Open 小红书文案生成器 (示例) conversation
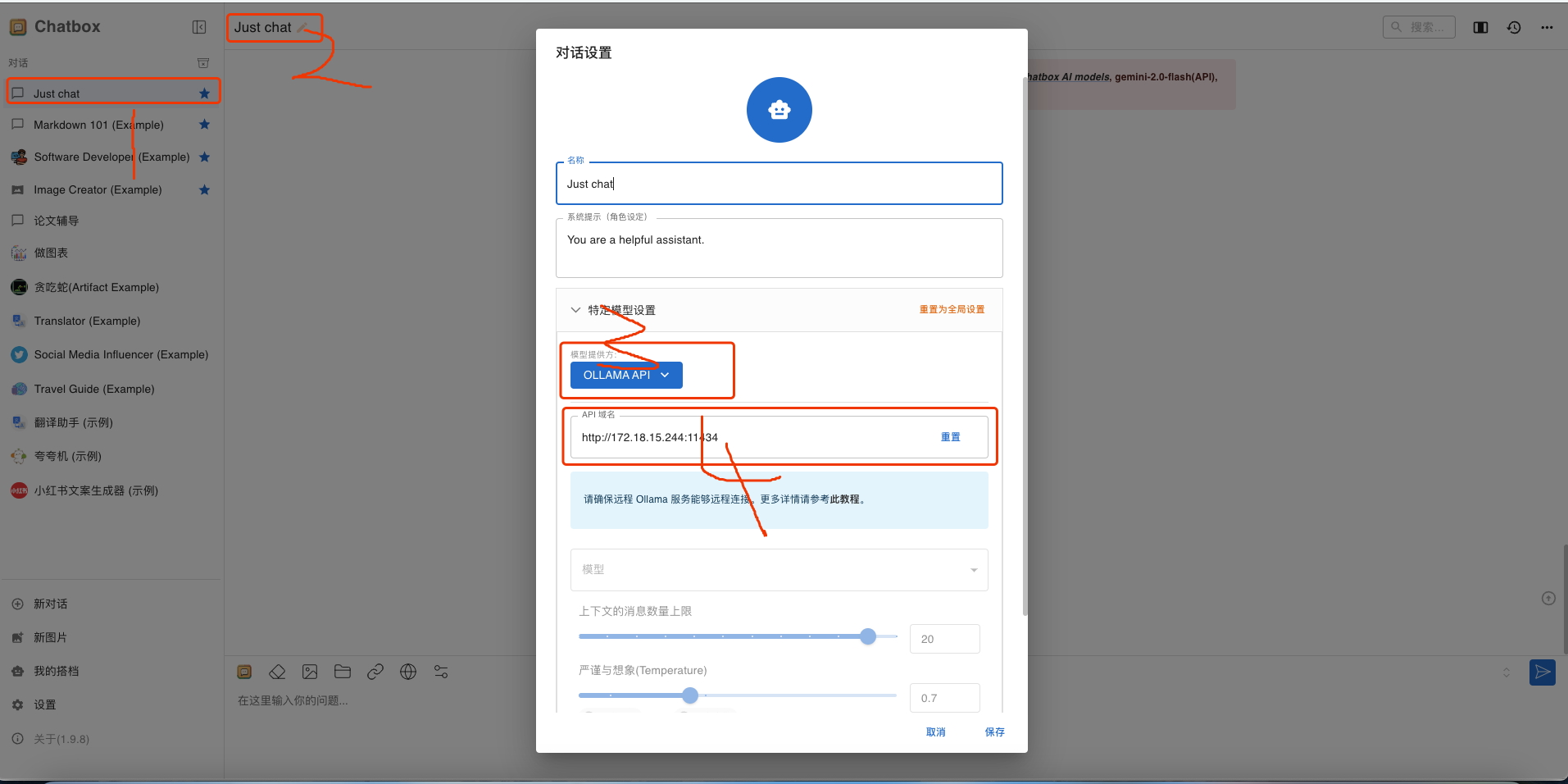This screenshot has width=1568, height=784. click(113, 490)
